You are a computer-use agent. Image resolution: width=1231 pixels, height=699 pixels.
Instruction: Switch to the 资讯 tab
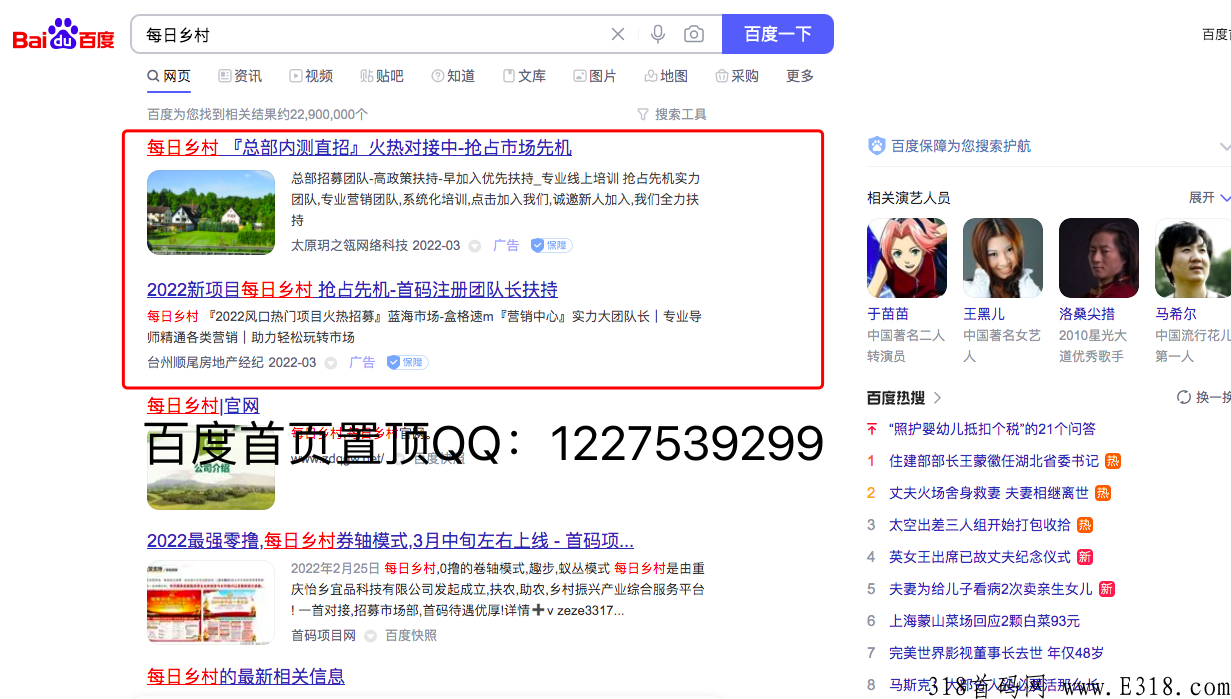tap(240, 76)
